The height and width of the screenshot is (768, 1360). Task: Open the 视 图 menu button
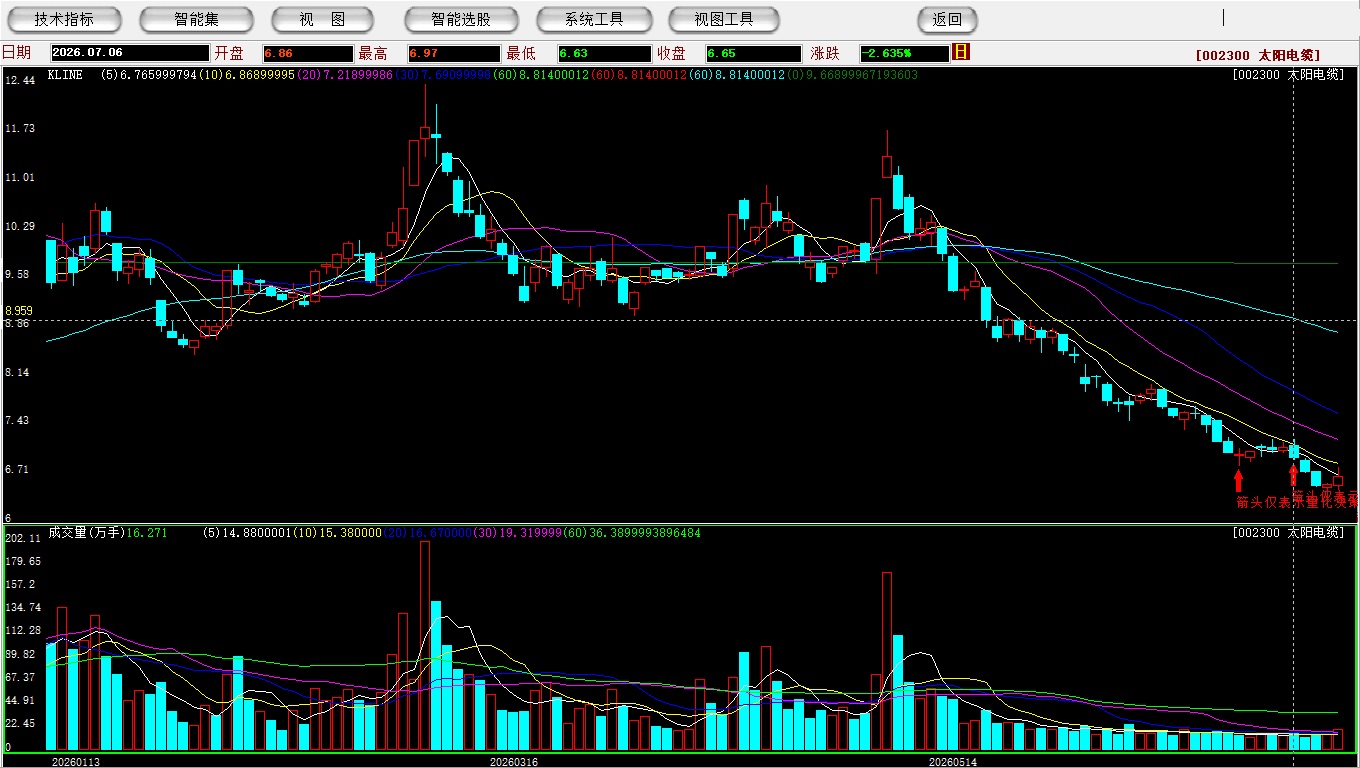pos(322,19)
